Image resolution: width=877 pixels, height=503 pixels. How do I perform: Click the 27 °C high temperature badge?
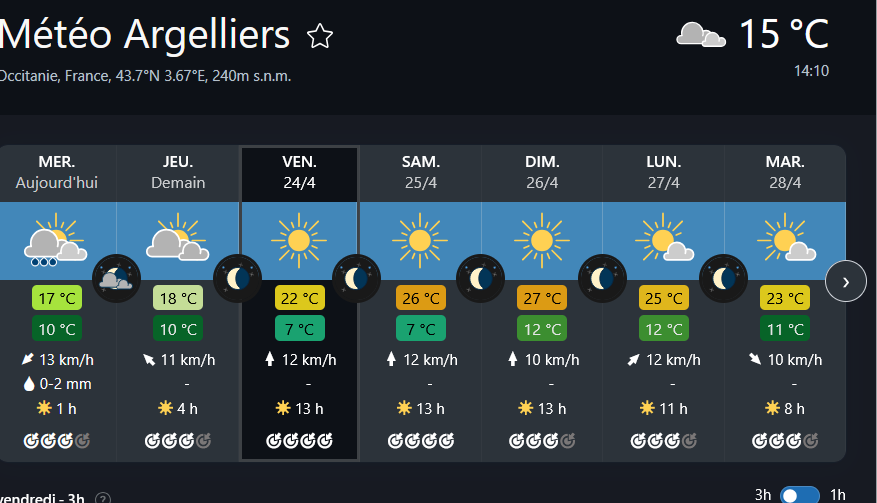click(542, 298)
